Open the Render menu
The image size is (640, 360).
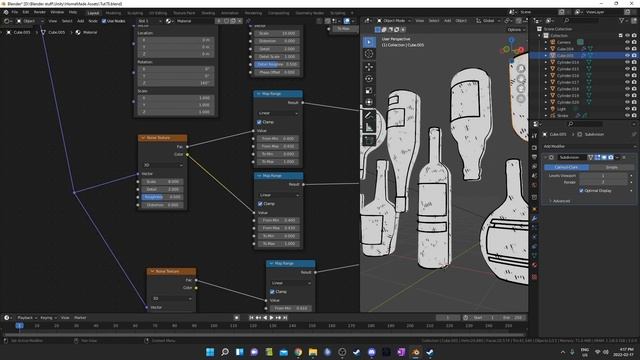pyautogui.click(x=40, y=12)
